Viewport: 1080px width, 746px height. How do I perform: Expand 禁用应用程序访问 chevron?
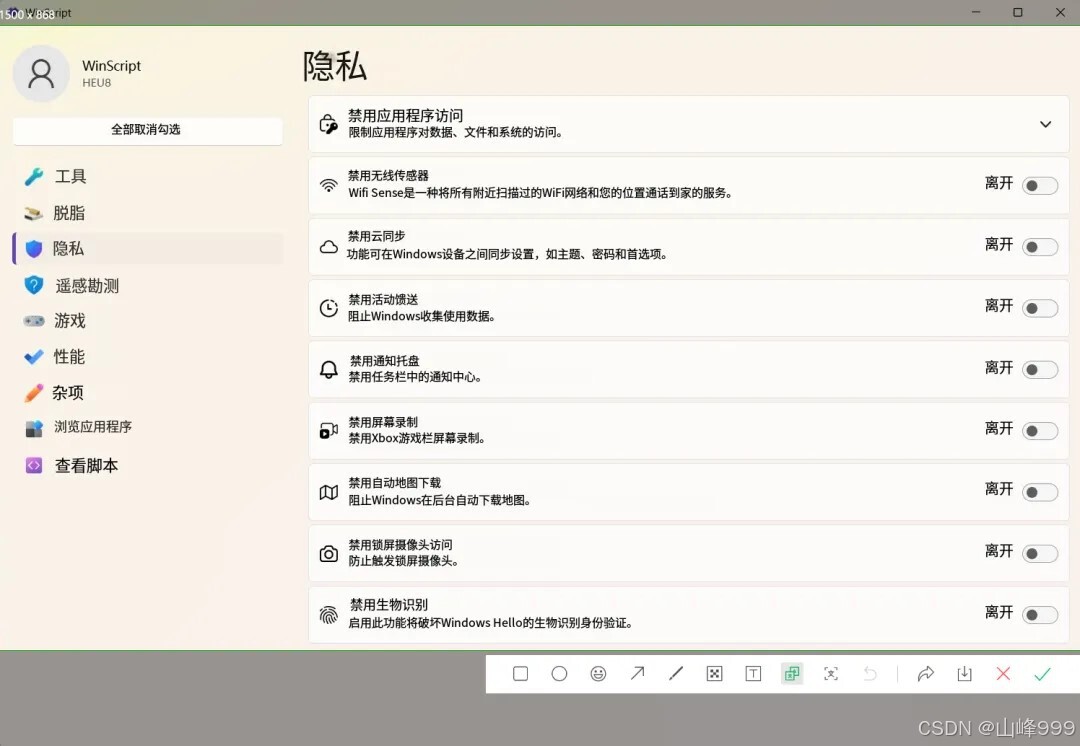pos(1046,124)
